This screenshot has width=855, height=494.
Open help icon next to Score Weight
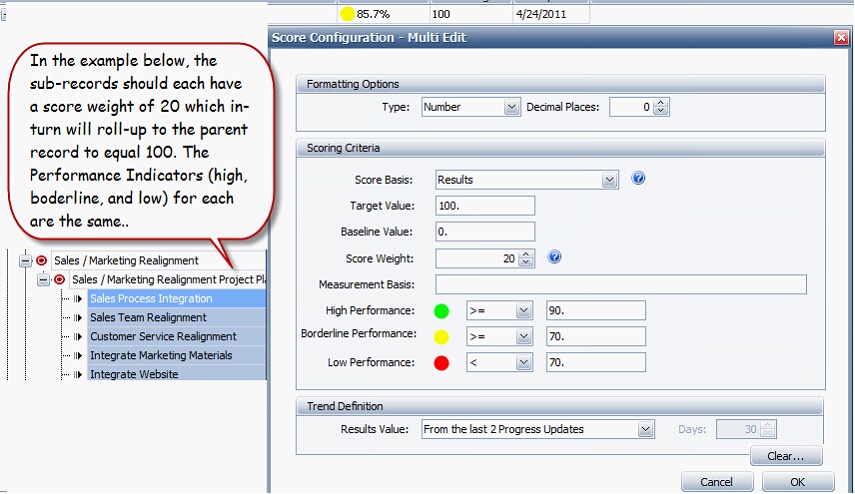click(554, 257)
